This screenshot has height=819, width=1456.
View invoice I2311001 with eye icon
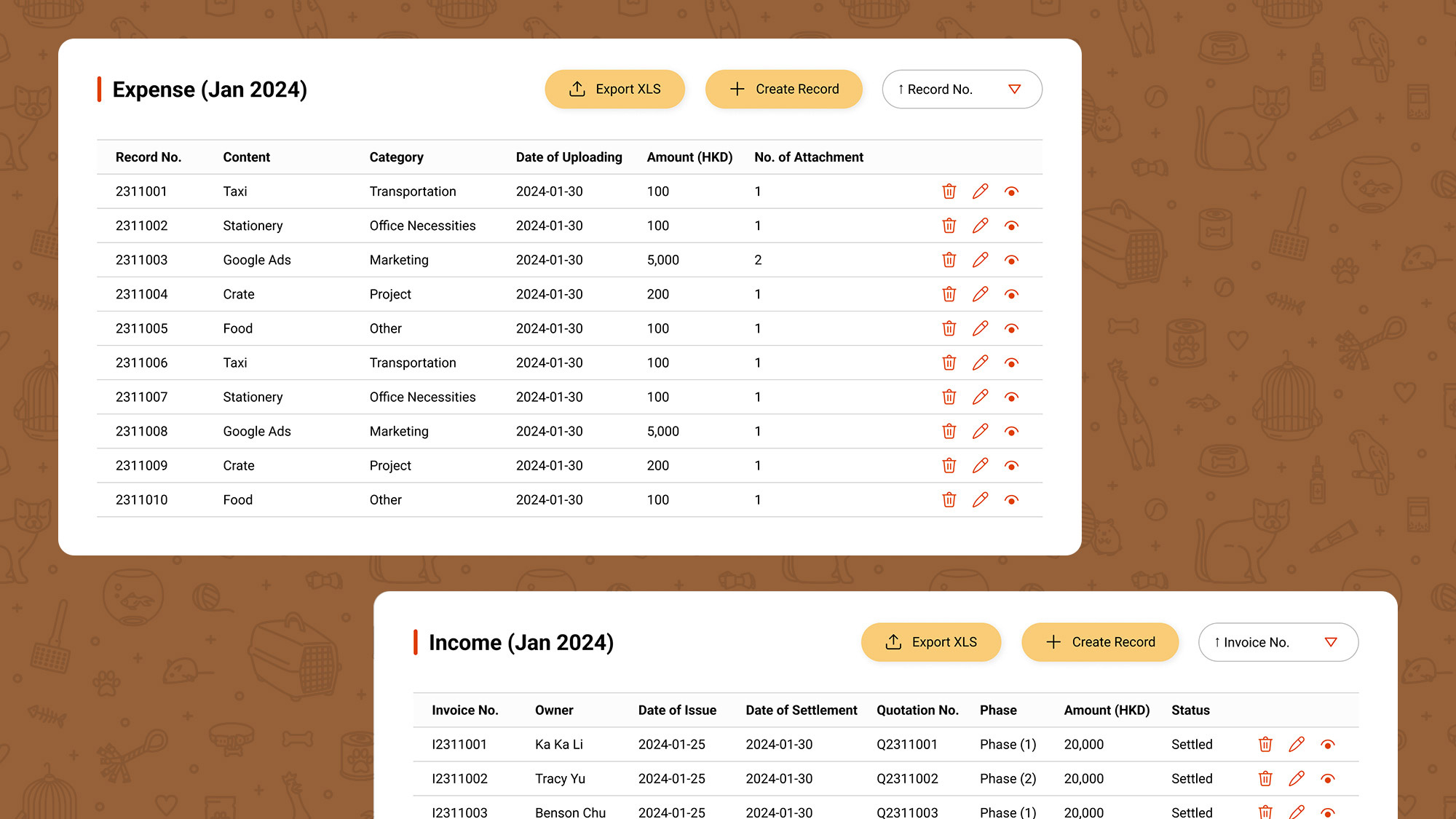coord(1327,744)
